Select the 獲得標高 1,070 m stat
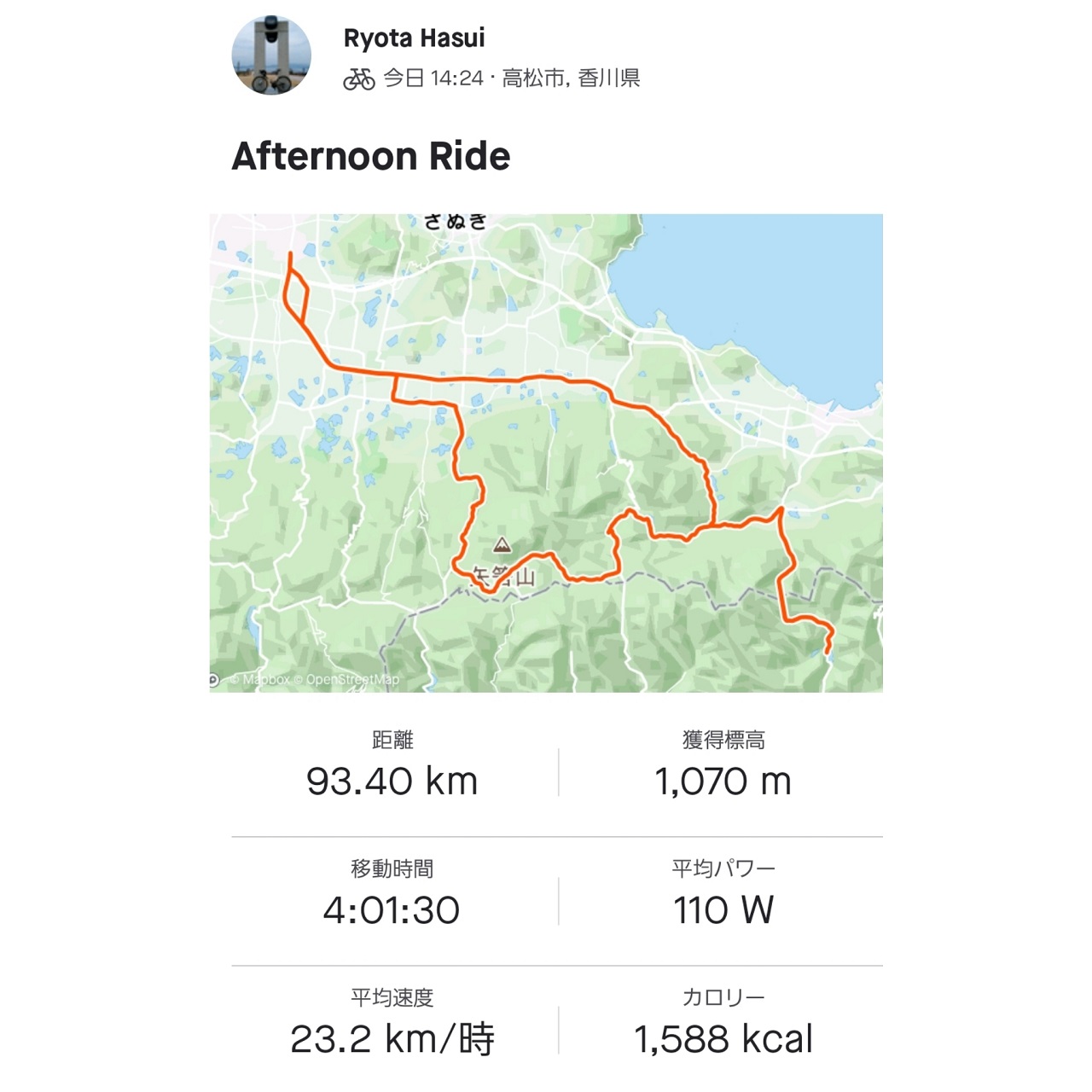This screenshot has width=1092, height=1092. pyautogui.click(x=723, y=764)
